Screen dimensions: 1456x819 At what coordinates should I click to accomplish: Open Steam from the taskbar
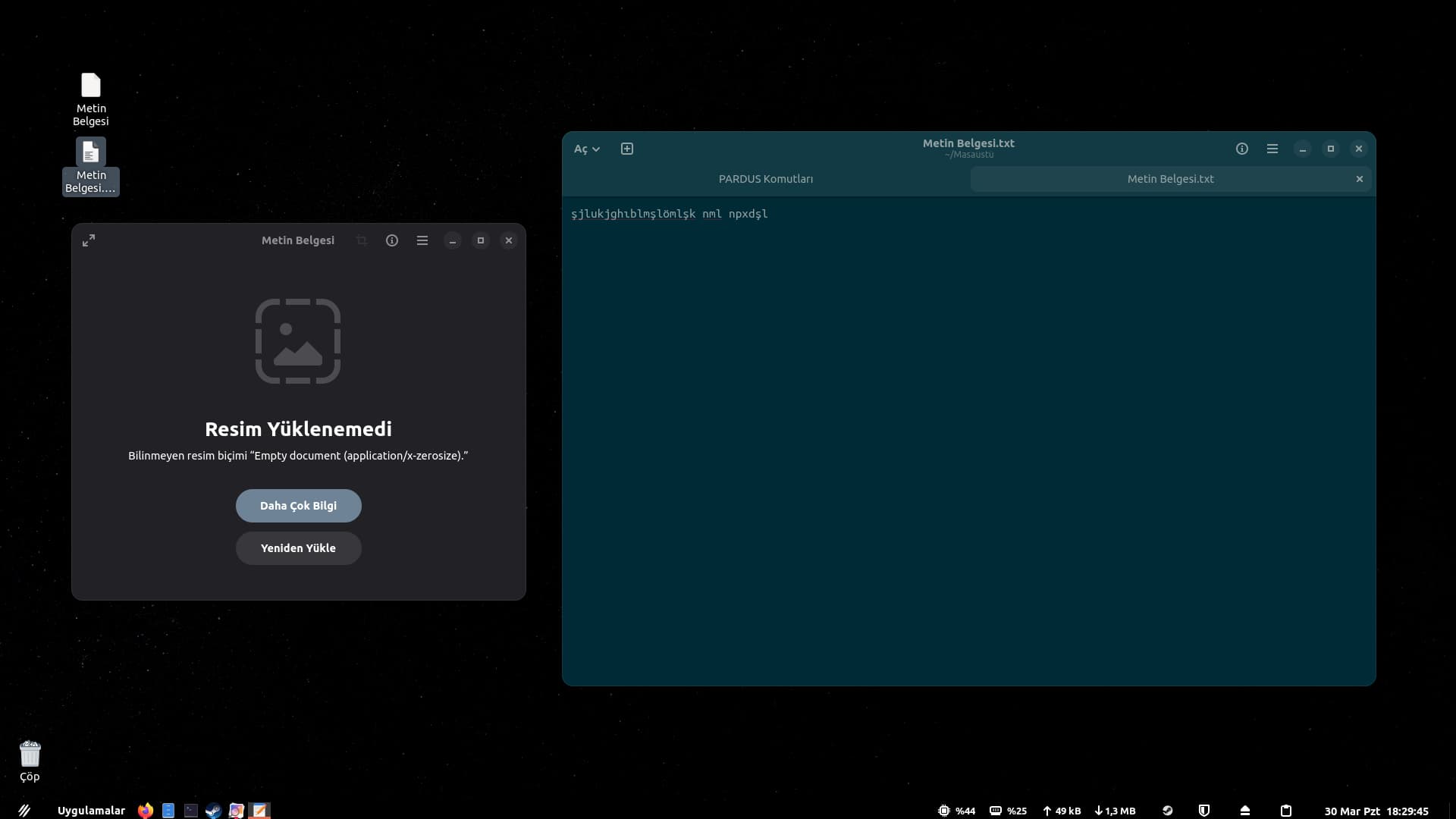[213, 811]
